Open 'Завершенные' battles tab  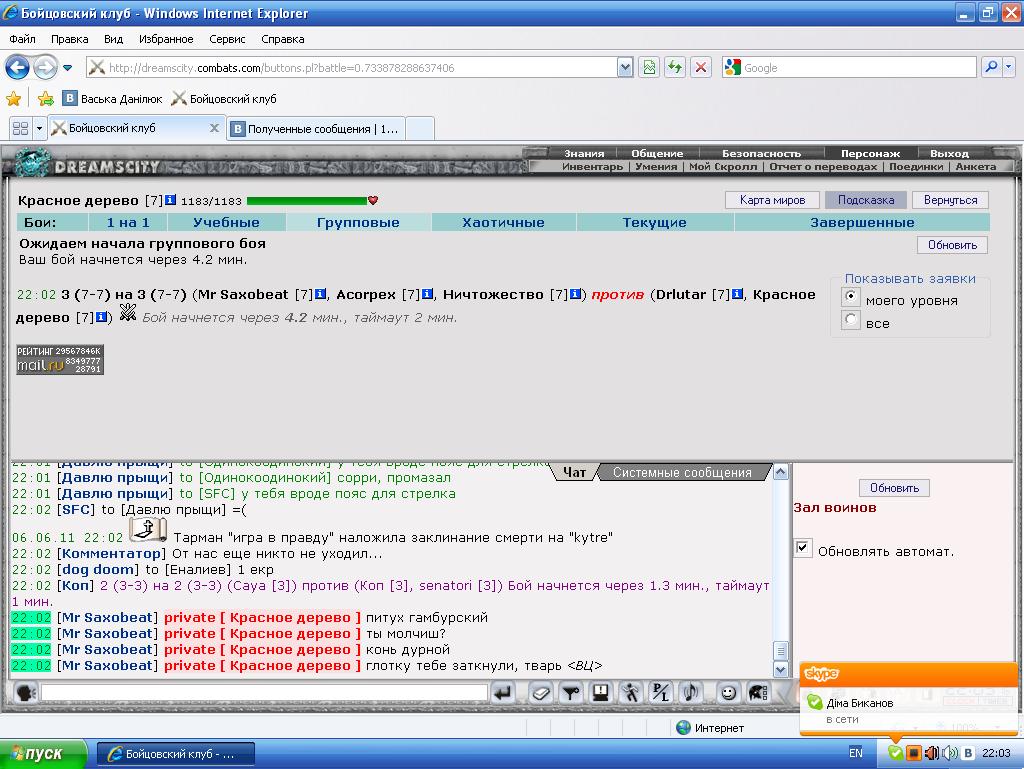click(x=862, y=223)
